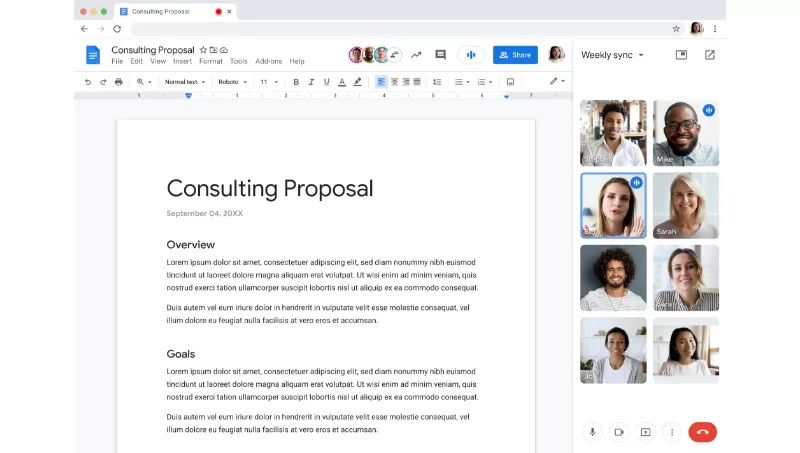Viewport: 800px width, 453px height.
Task: Open more options in the meeting controls
Action: (672, 432)
